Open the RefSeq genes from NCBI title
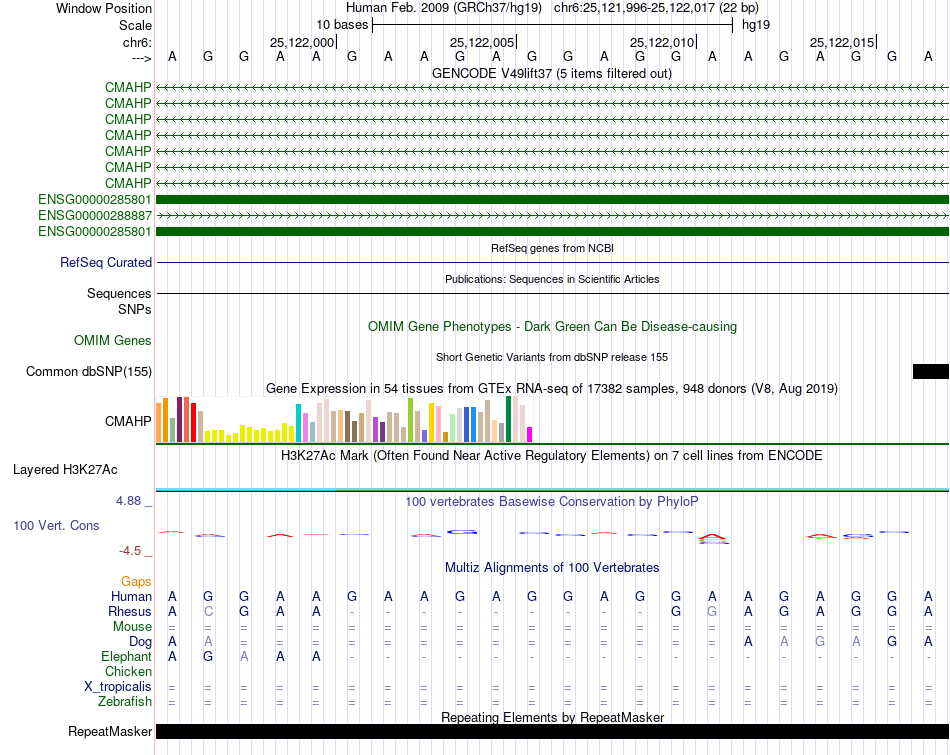The height and width of the screenshot is (755, 950). coord(552,248)
